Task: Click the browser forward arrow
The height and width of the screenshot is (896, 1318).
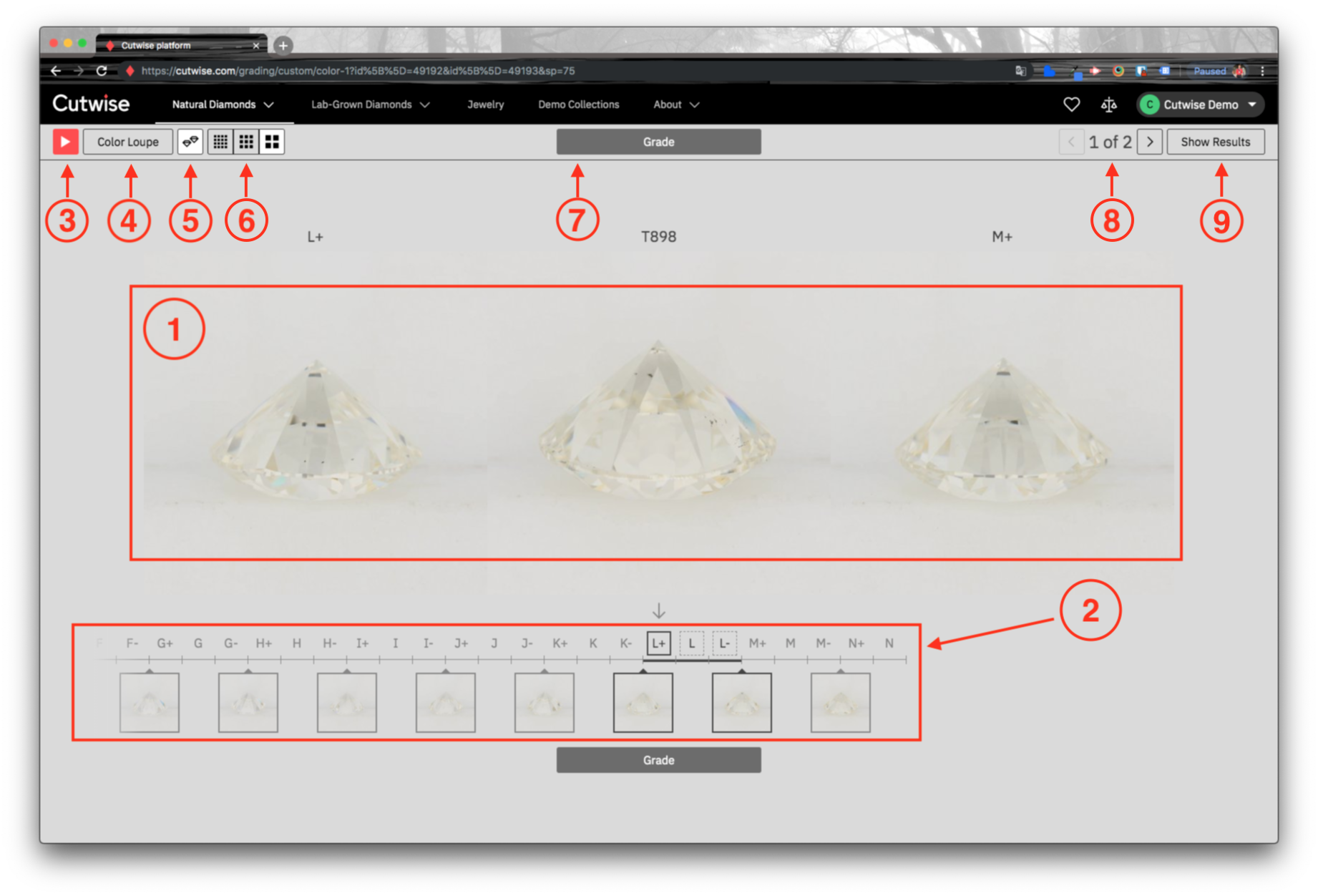Action: [79, 71]
